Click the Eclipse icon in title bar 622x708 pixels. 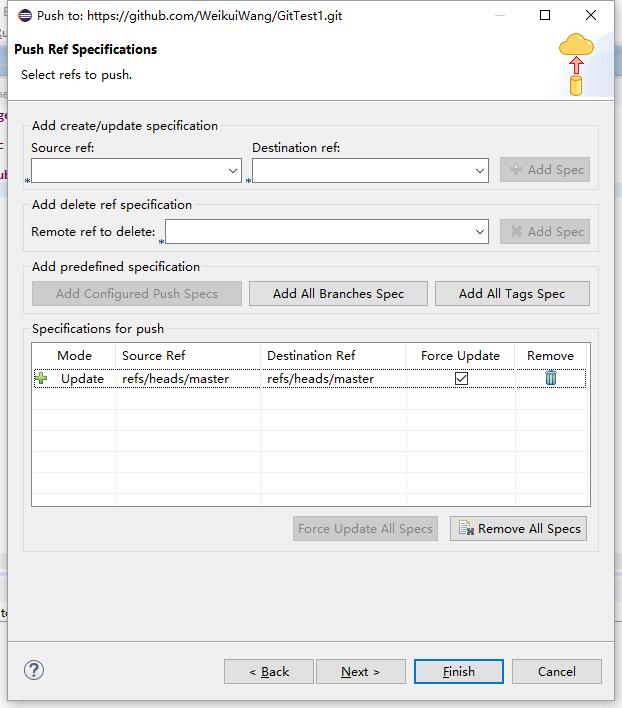[24, 15]
